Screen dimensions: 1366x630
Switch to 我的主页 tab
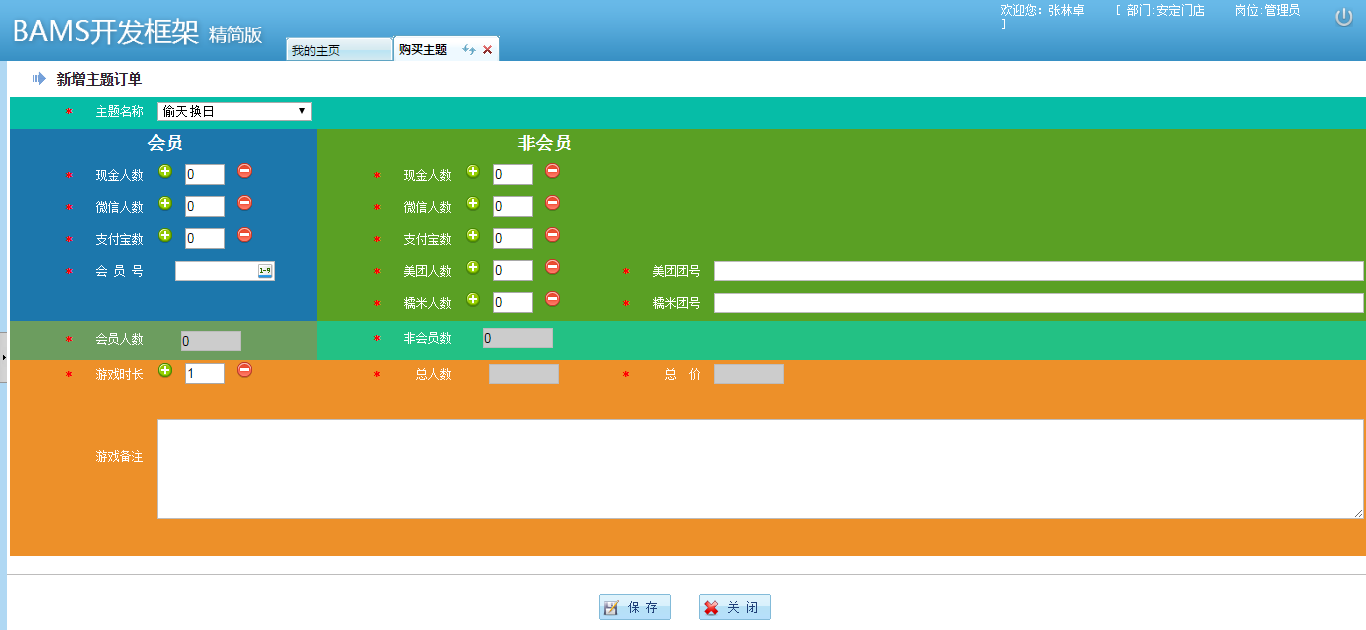pos(337,50)
